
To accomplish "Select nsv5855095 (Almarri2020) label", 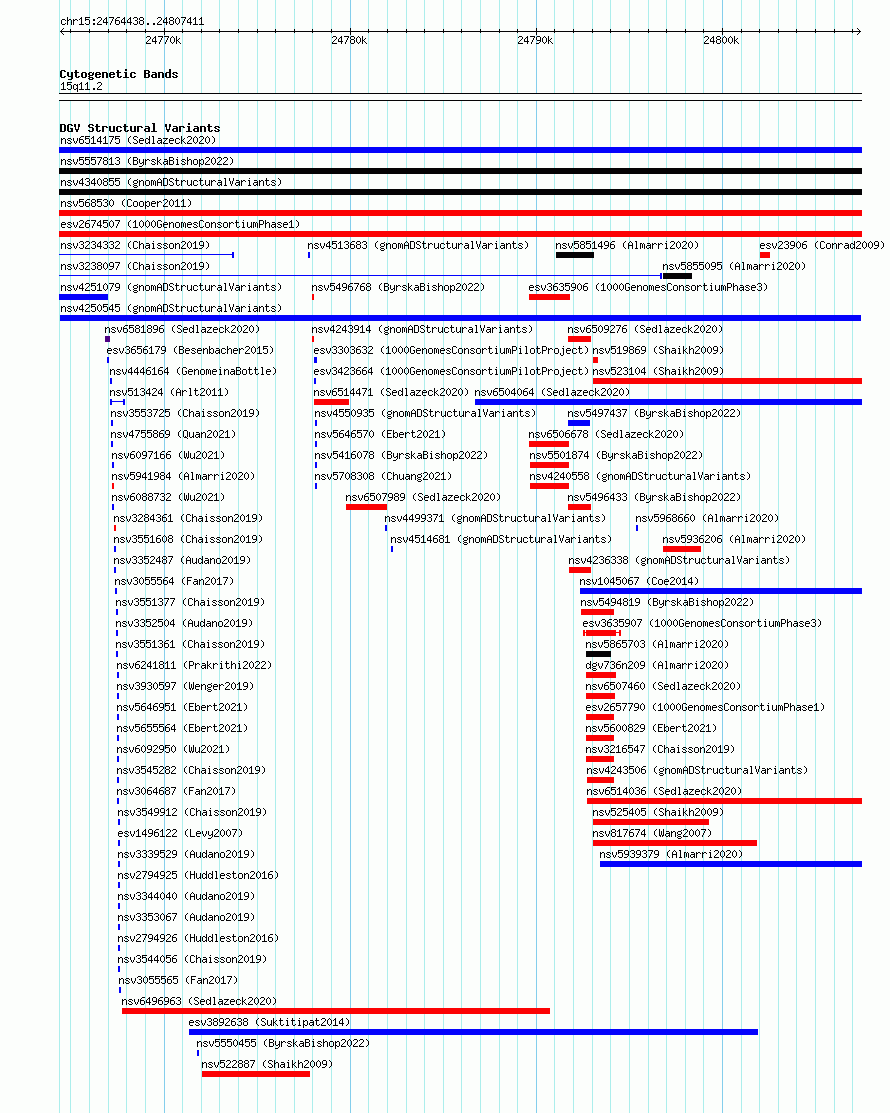I will tap(734, 266).
